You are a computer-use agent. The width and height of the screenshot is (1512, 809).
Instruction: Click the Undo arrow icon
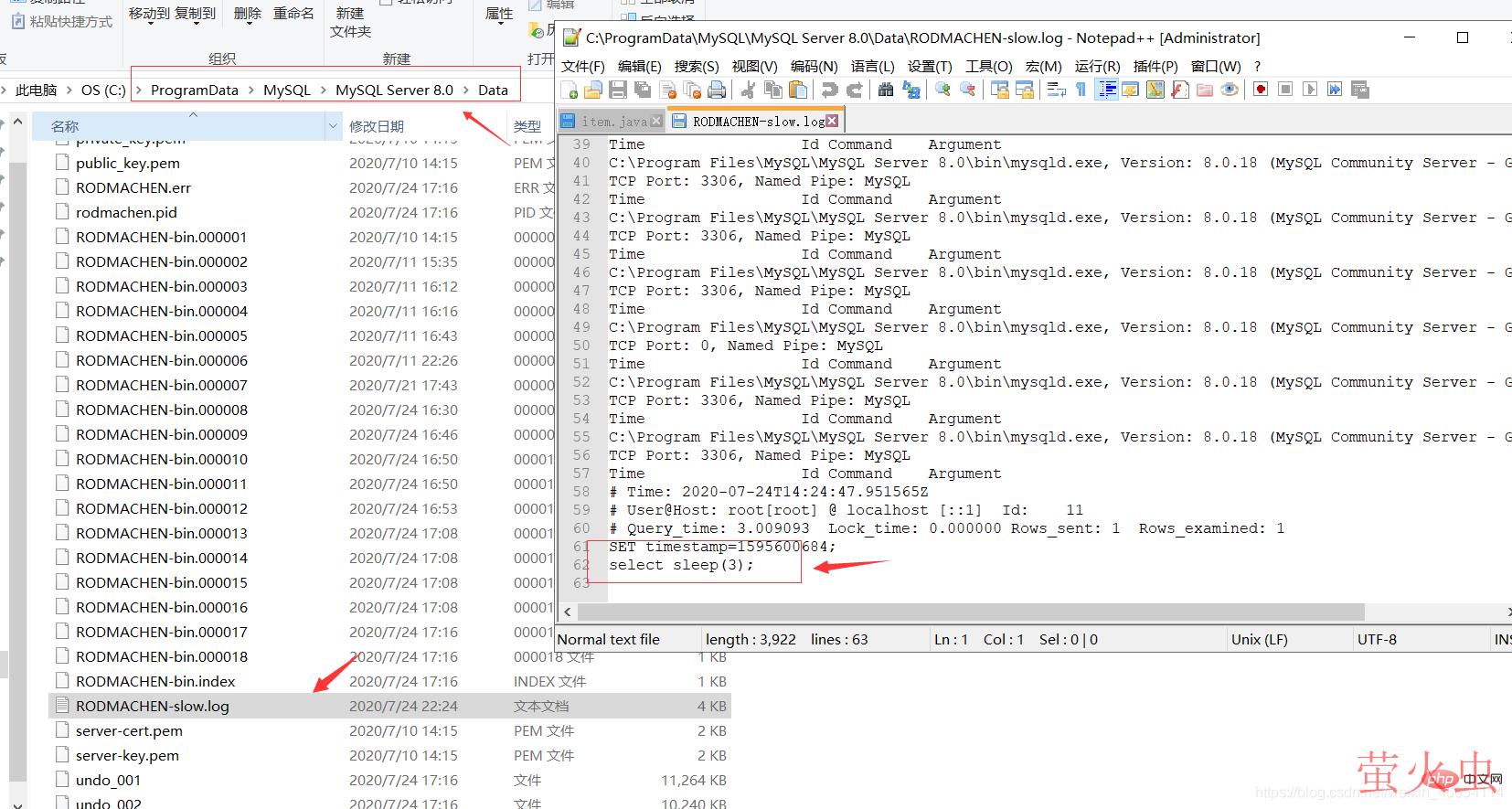coord(829,90)
